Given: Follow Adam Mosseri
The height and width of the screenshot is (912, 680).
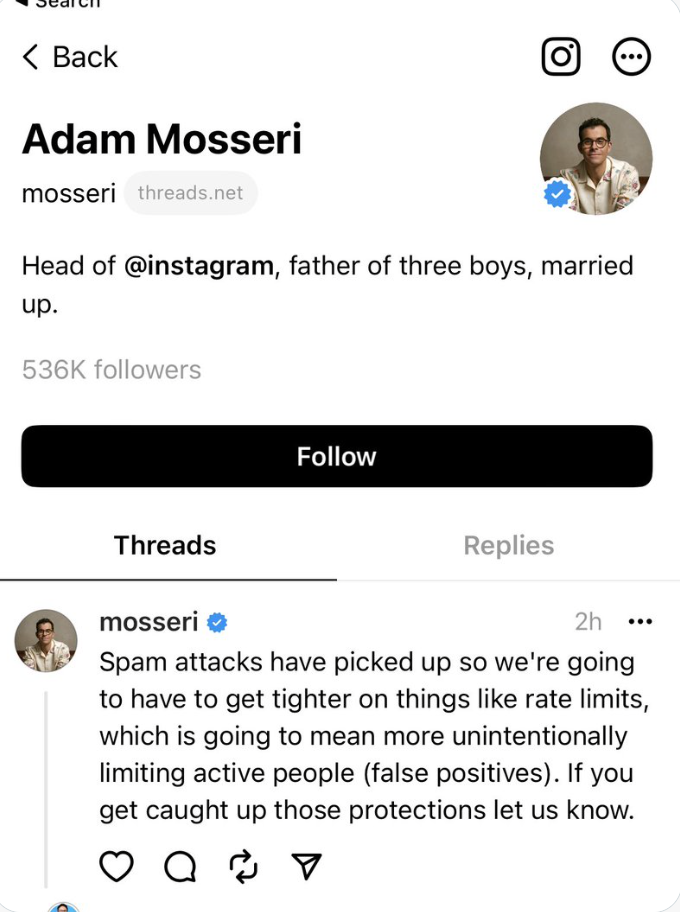Looking at the screenshot, I should click(x=336, y=456).
